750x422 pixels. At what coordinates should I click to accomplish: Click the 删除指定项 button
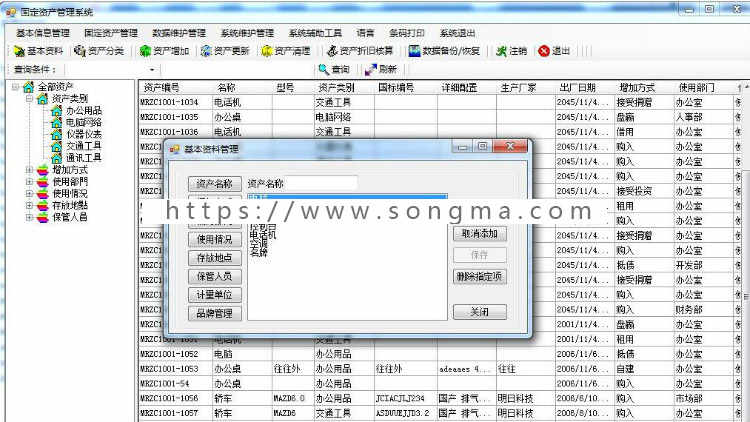click(480, 277)
